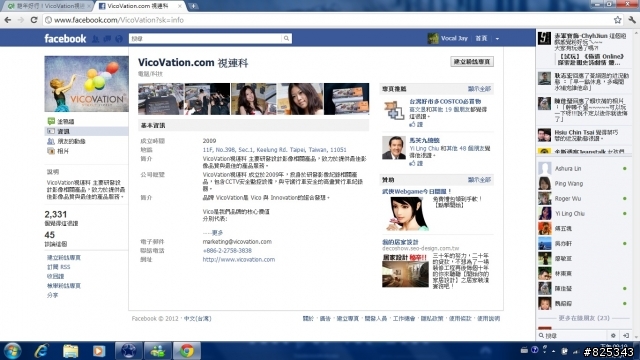This screenshot has width=640, height=360.
Task: Click the Facebook search field
Action: pos(205,38)
